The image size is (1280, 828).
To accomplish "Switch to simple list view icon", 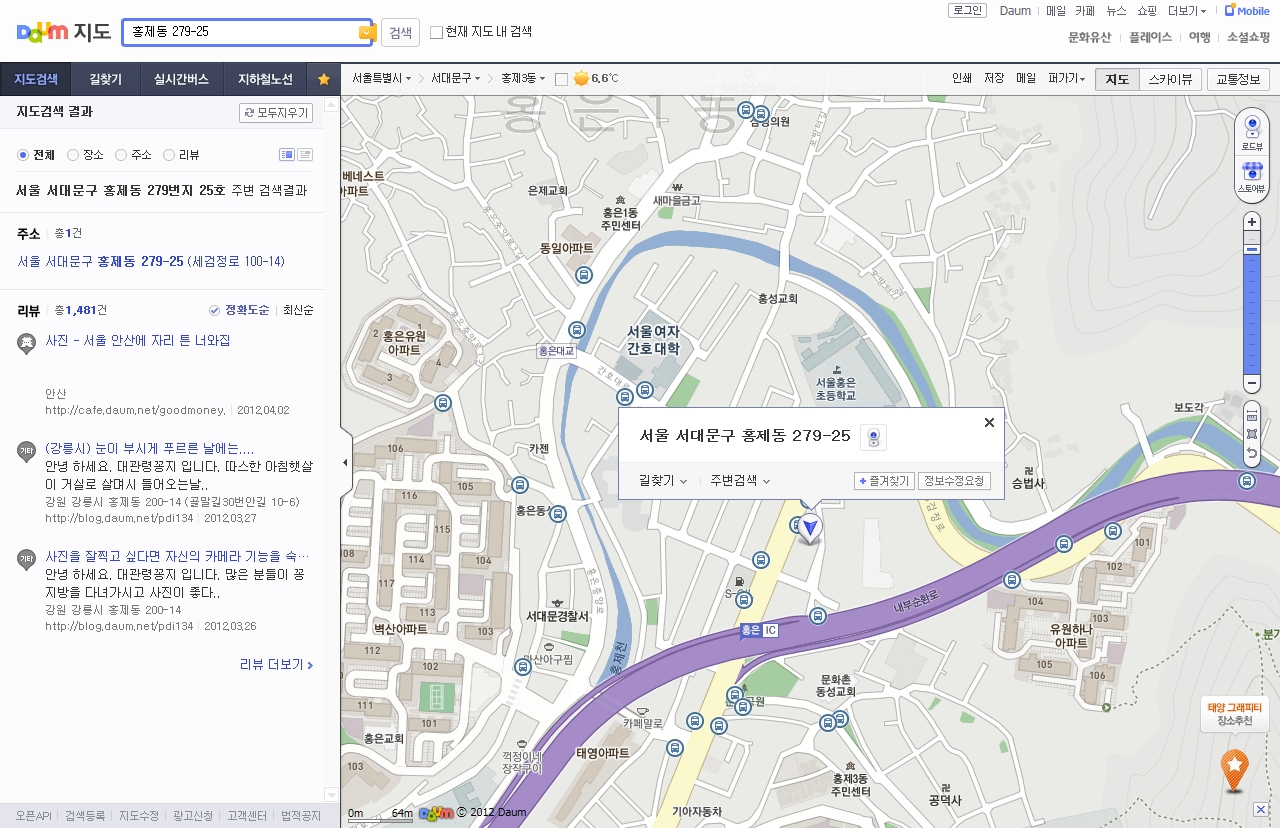I will coord(305,154).
